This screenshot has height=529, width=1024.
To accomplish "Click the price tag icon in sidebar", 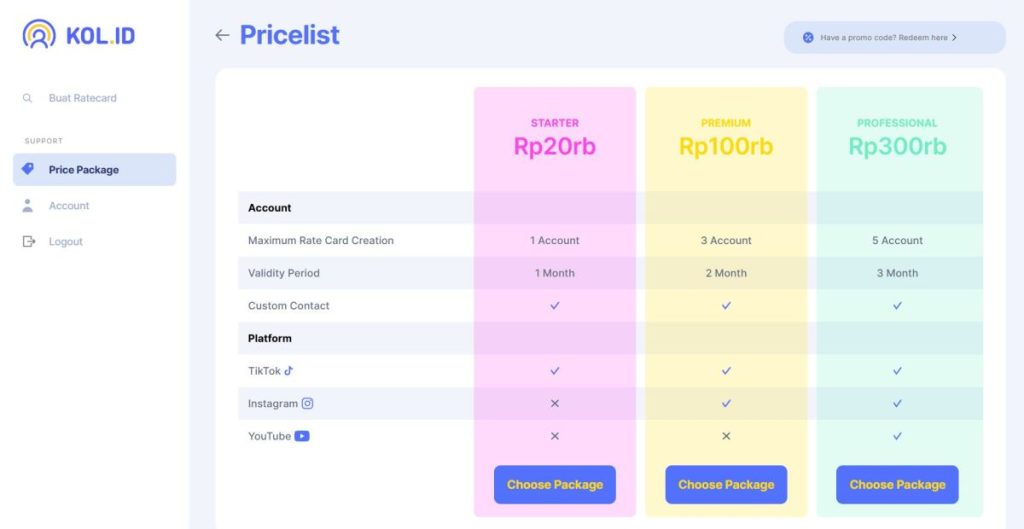I will (x=27, y=169).
